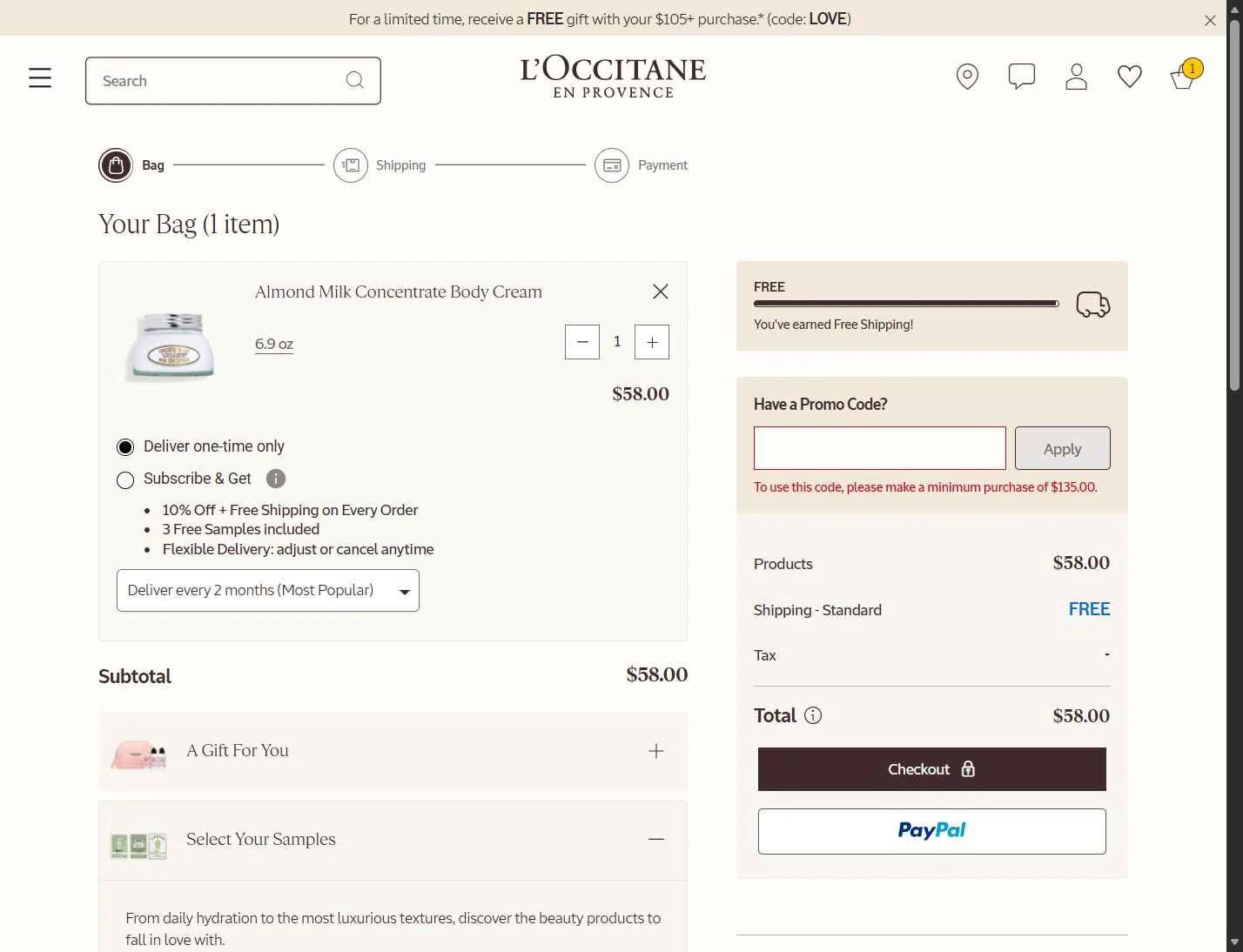The image size is (1243, 952).
Task: Expand the A Gift For You section
Action: point(656,751)
